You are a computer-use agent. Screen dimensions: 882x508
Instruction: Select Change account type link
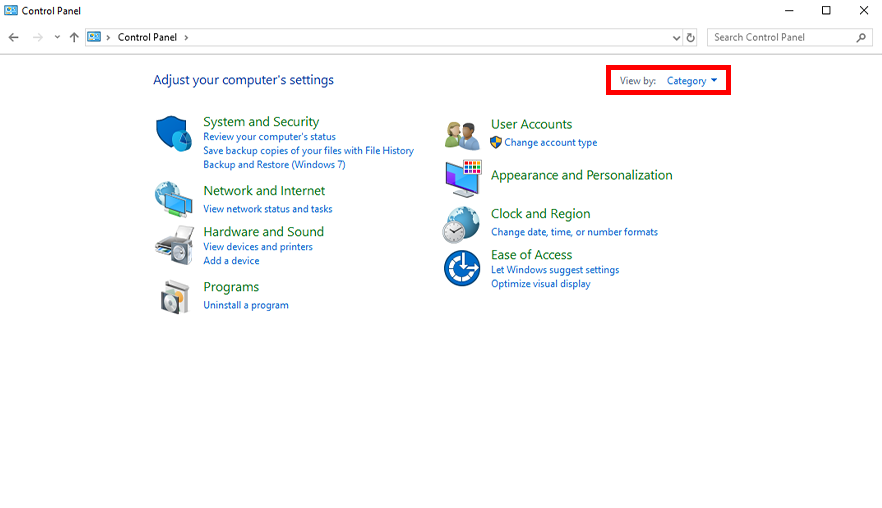550,143
